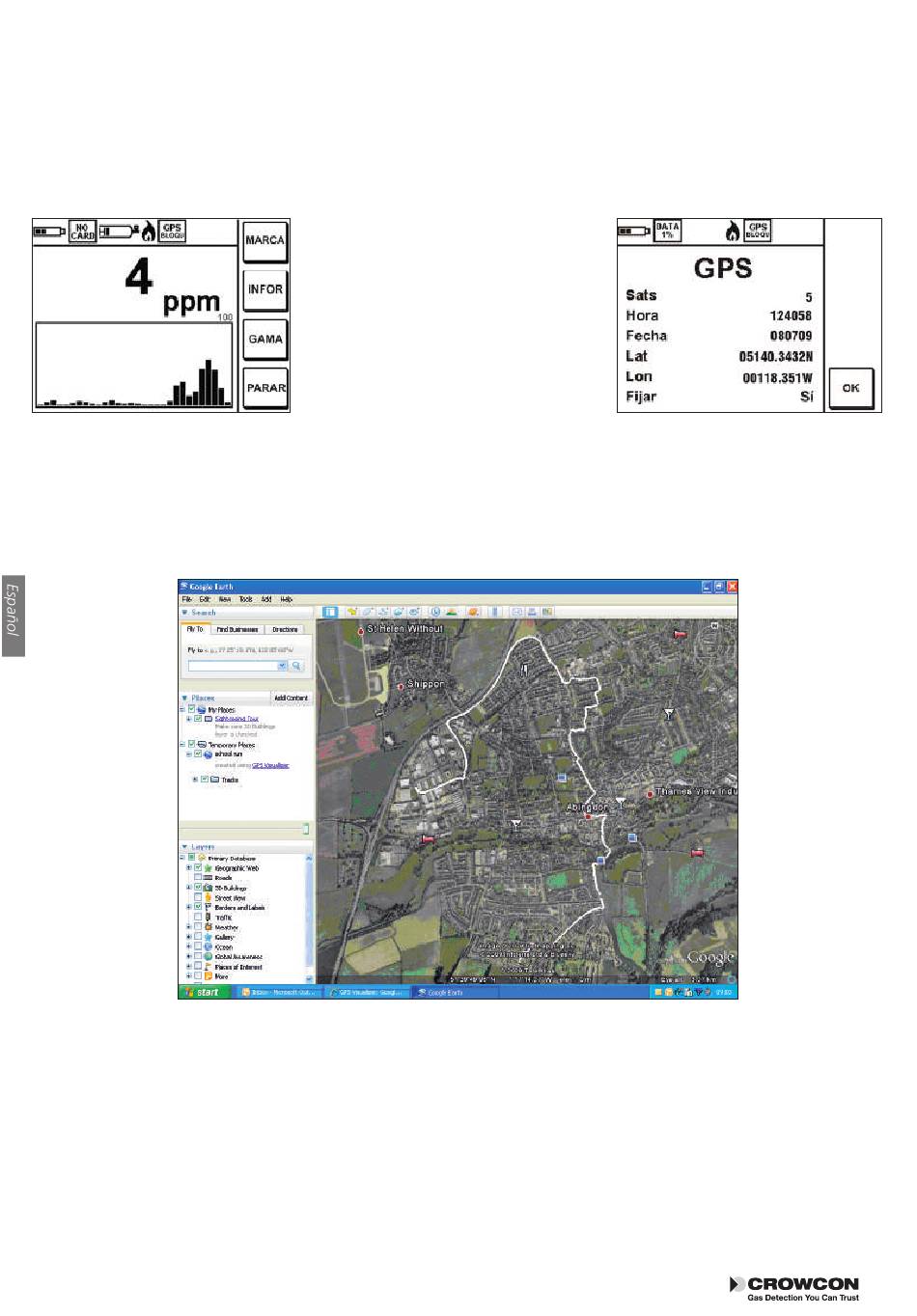917x1316 pixels.
Task: Click the historical imagery clock icon
Action: [435, 612]
